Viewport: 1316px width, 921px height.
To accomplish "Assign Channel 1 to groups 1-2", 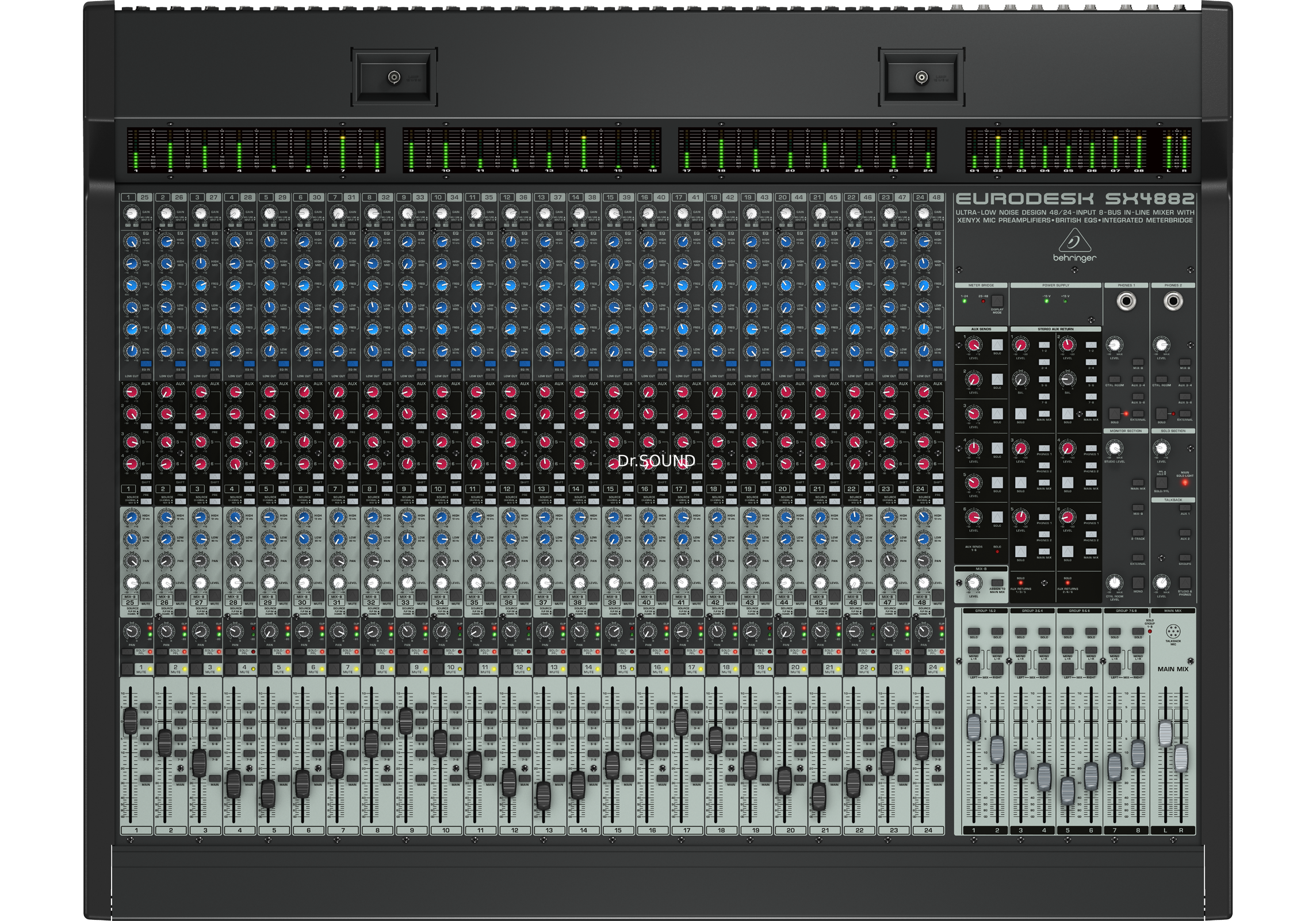I will [x=146, y=706].
